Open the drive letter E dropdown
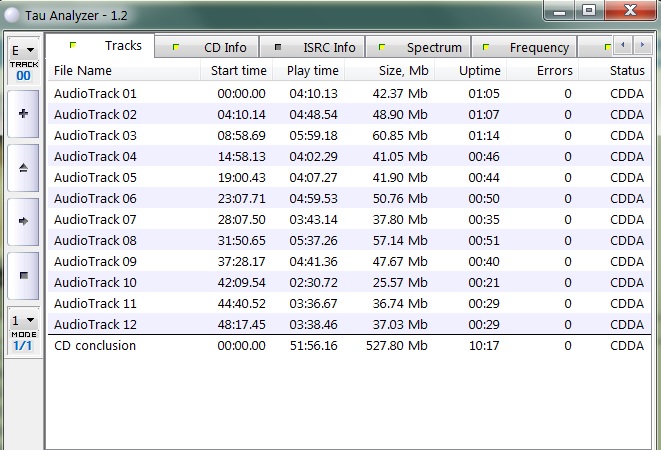Image resolution: width=661 pixels, height=450 pixels. coord(23,49)
